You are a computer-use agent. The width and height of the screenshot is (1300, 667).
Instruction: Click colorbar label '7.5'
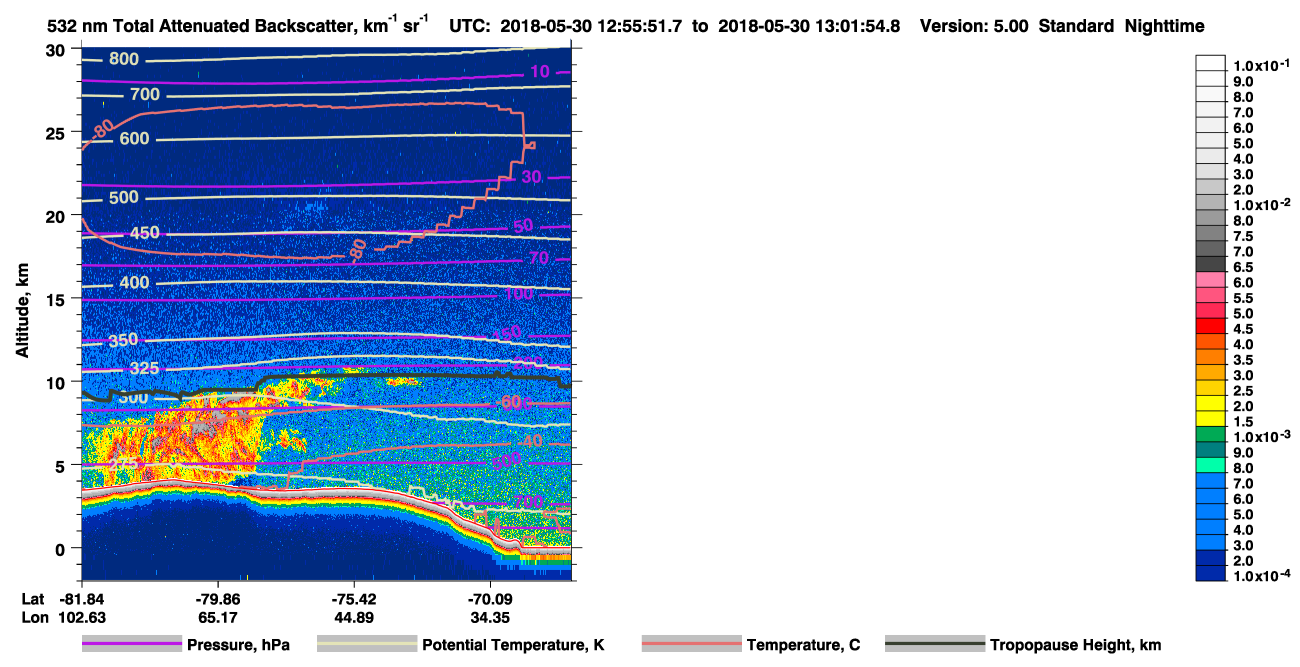click(x=1245, y=236)
